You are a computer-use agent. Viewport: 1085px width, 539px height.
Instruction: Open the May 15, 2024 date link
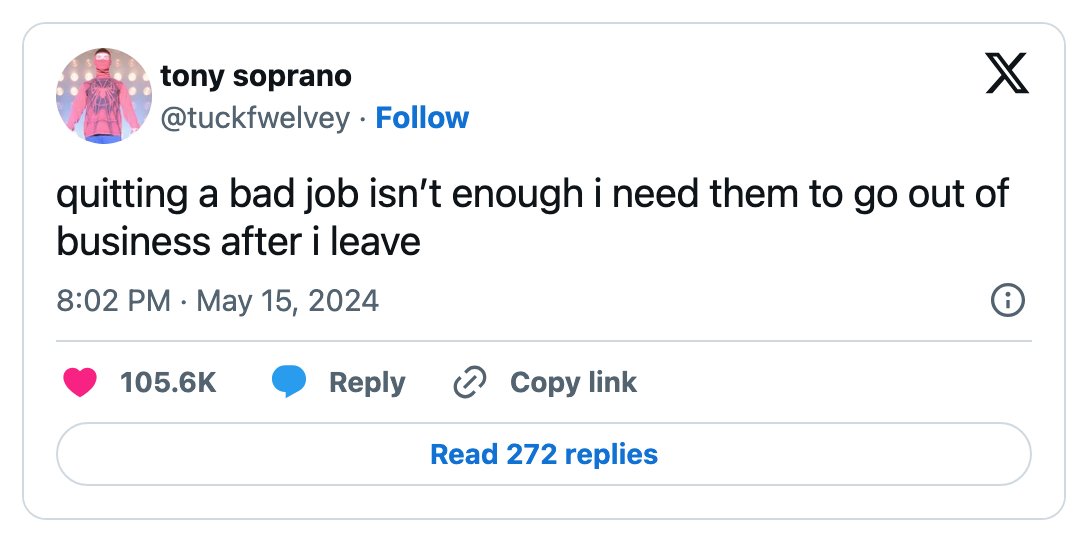pyautogui.click(x=288, y=301)
